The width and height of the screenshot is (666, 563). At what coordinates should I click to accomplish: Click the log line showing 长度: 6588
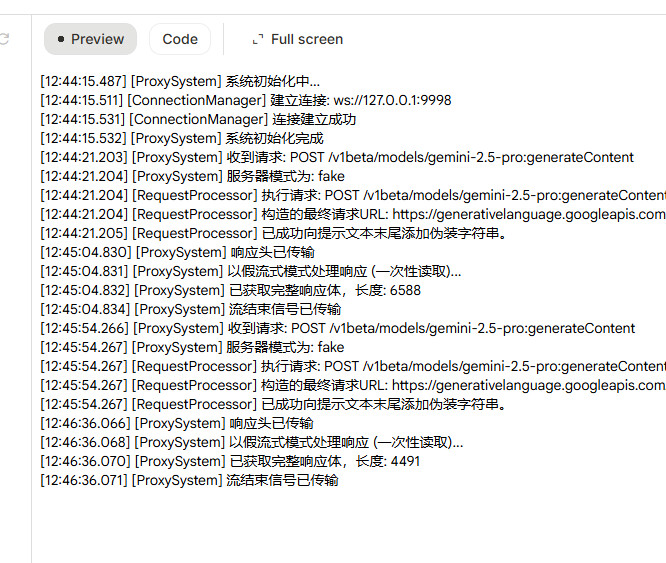pos(230,290)
